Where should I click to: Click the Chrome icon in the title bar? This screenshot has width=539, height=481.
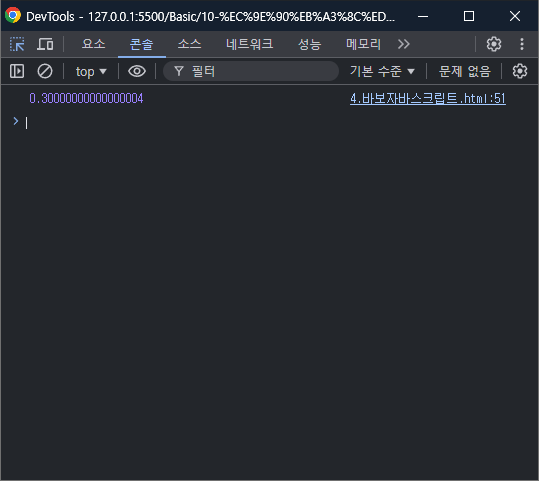coord(13,16)
